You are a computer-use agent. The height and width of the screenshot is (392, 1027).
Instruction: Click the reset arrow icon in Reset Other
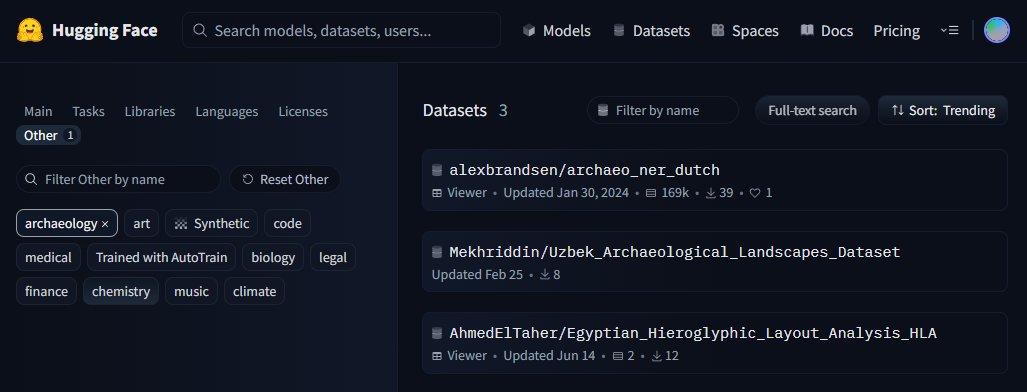(x=248, y=179)
